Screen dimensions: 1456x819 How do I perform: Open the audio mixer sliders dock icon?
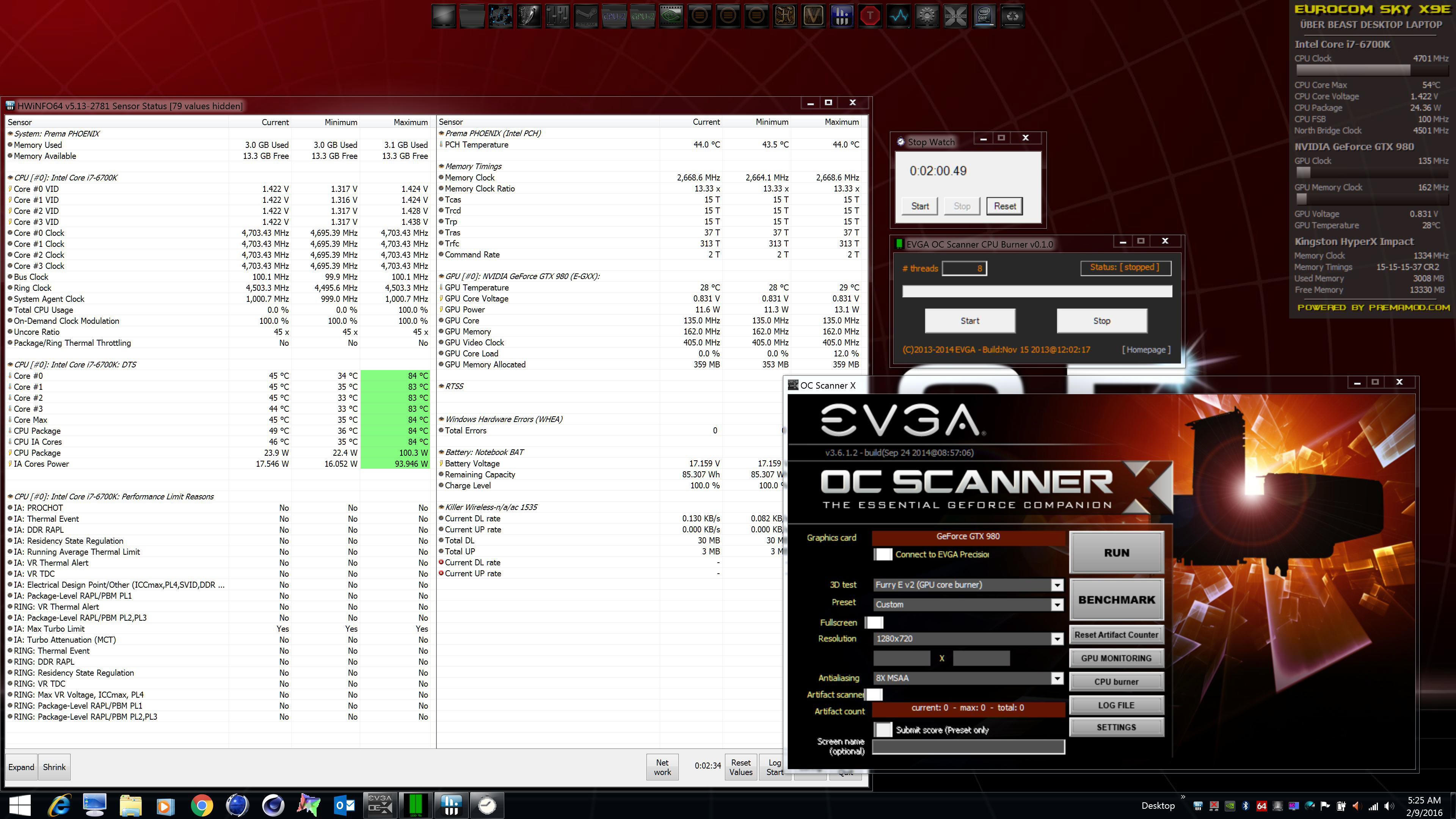(x=557, y=16)
